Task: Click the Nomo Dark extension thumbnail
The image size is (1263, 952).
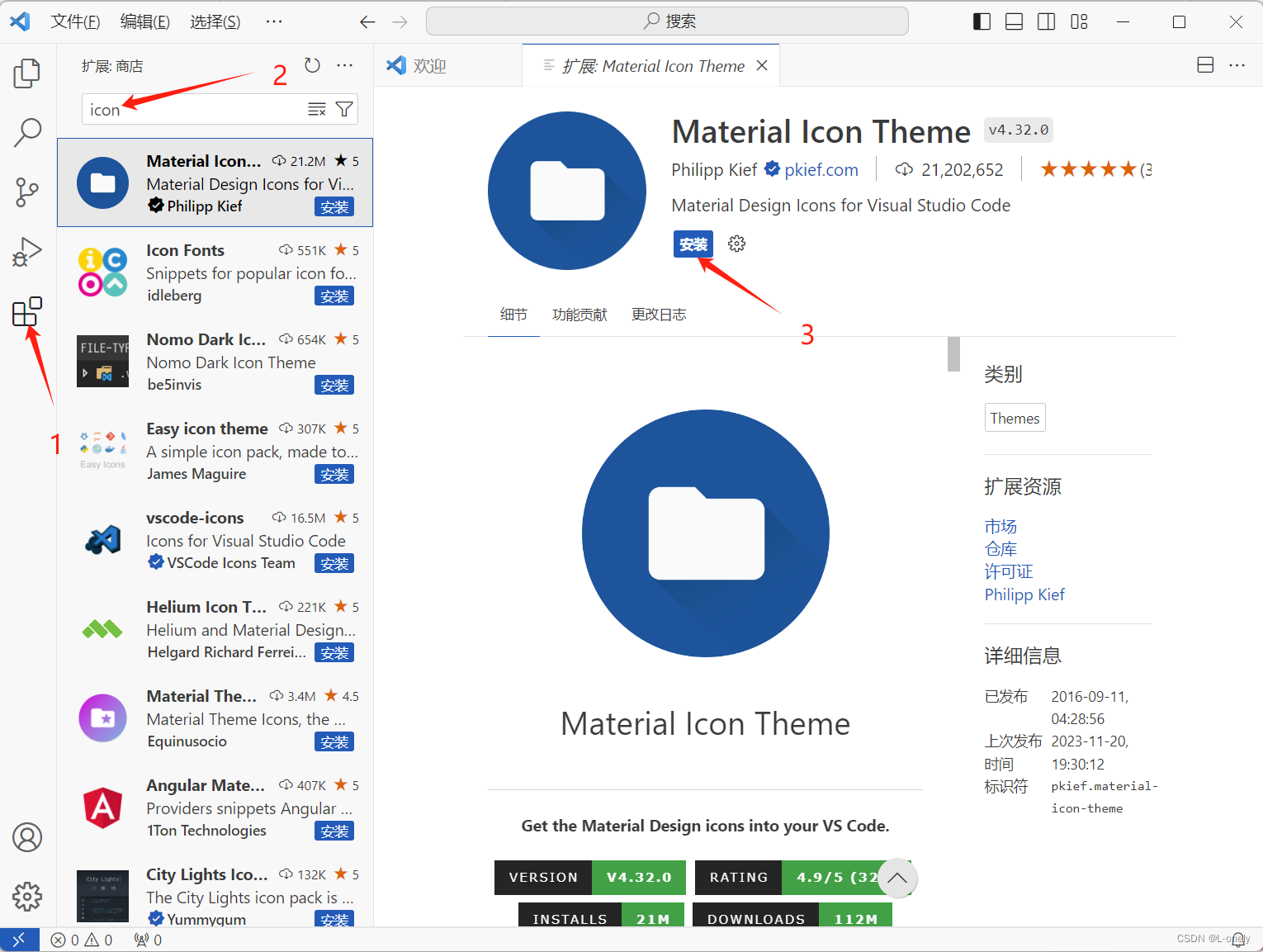Action: 102,361
